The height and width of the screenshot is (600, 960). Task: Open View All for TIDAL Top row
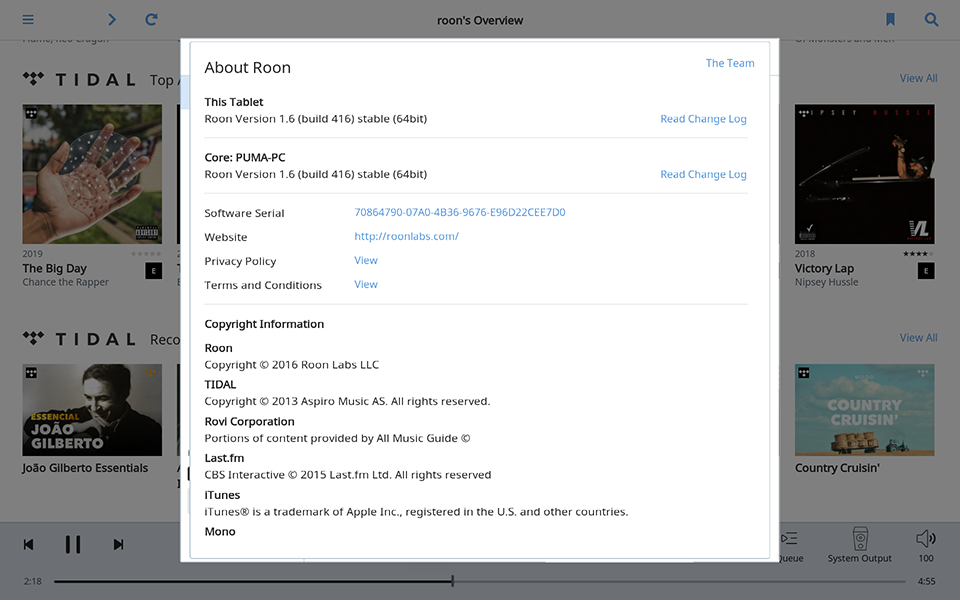[918, 78]
